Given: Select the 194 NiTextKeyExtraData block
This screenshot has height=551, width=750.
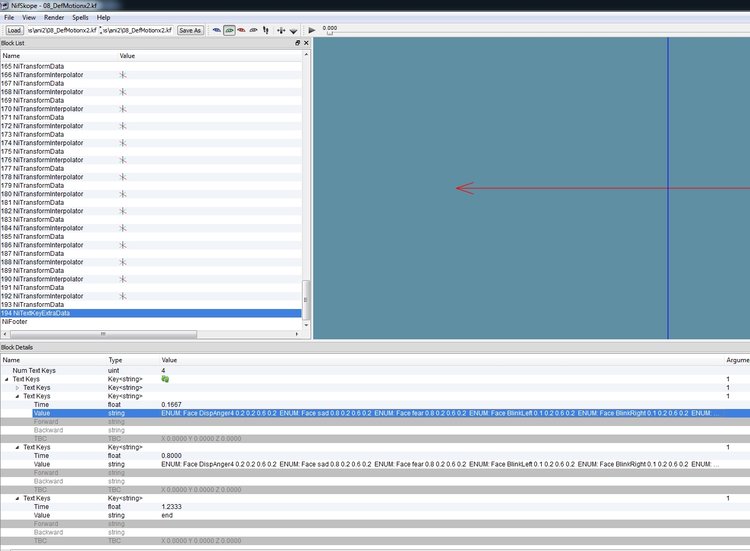Looking at the screenshot, I should click(x=151, y=313).
